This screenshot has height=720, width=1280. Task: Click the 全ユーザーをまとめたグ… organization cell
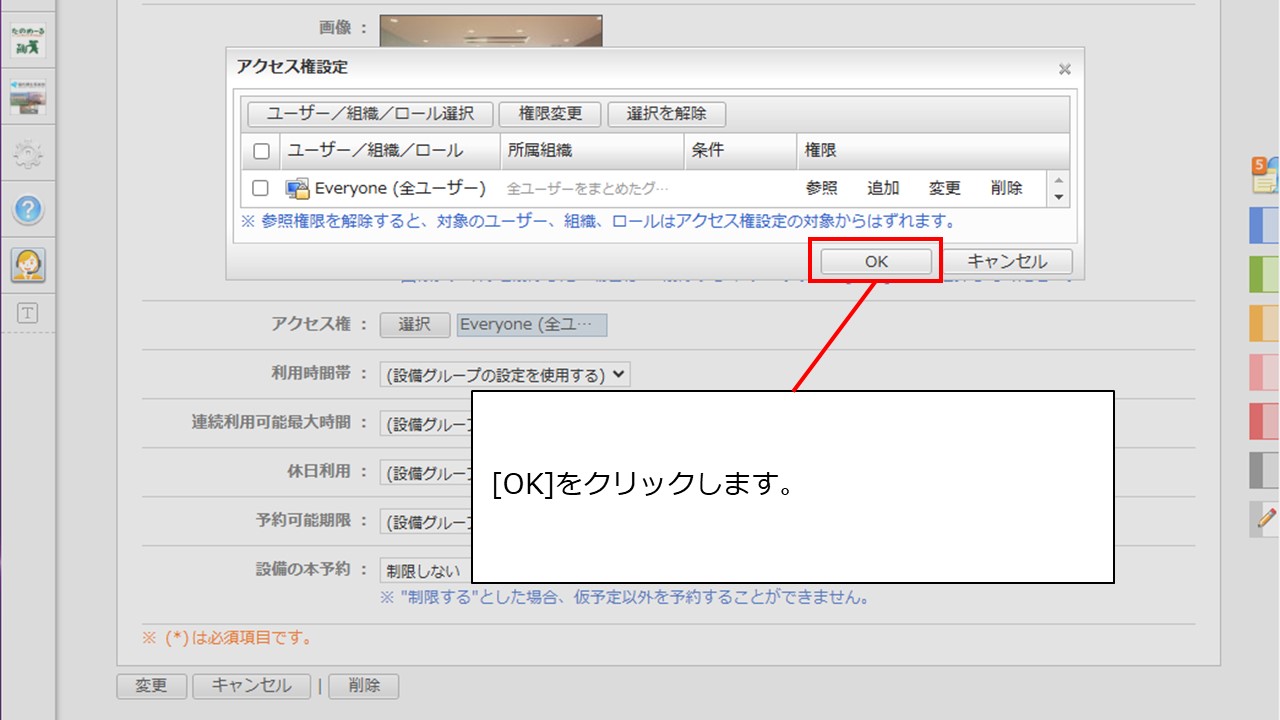pyautogui.click(x=588, y=188)
